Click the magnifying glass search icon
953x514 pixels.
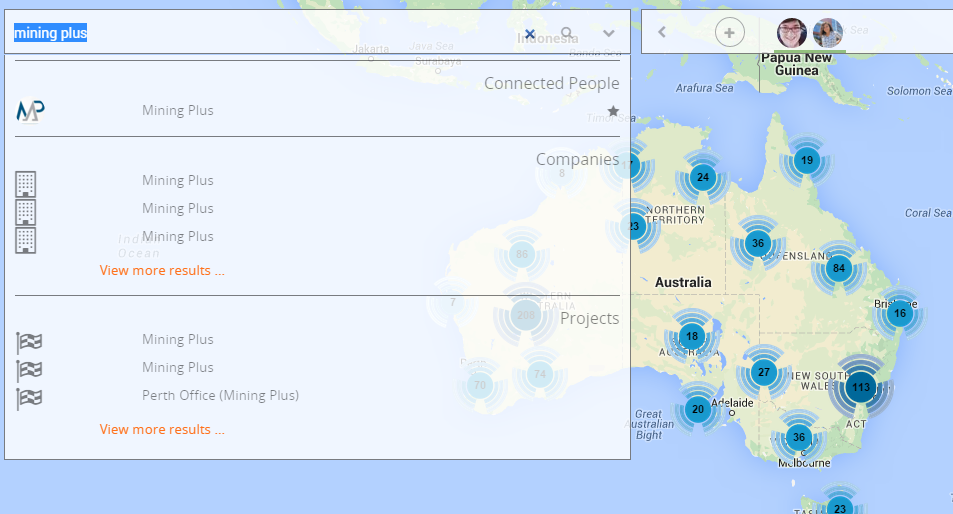click(x=568, y=33)
